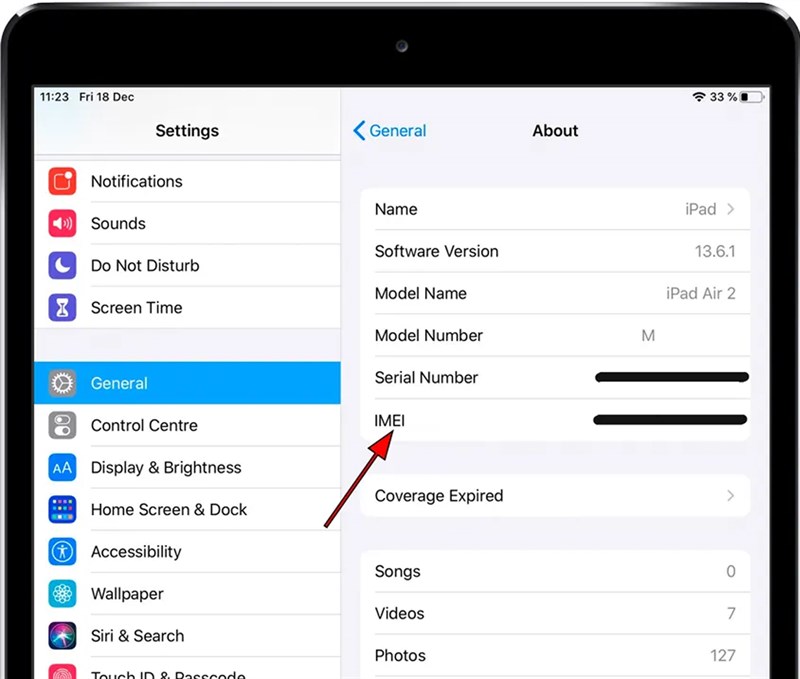The image size is (800, 679).
Task: Tap the Display & Brightness AA icon
Action: pos(62,467)
